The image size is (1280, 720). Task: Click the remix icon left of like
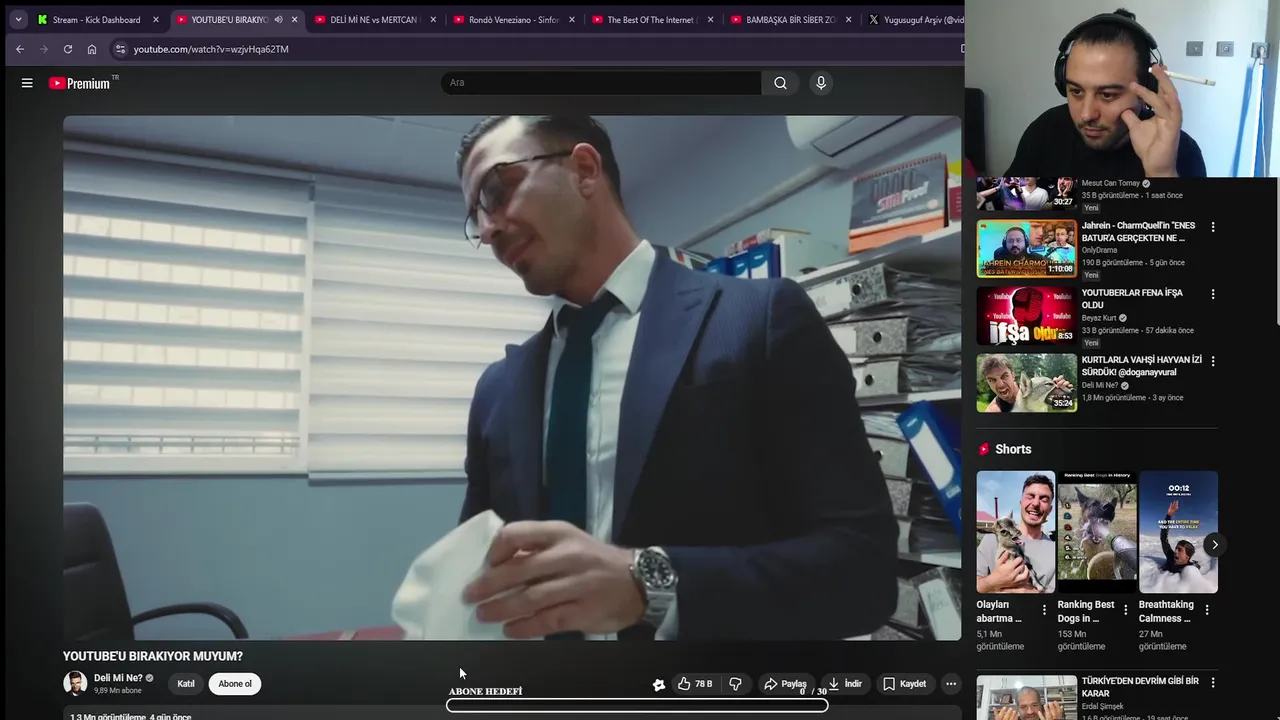[659, 684]
